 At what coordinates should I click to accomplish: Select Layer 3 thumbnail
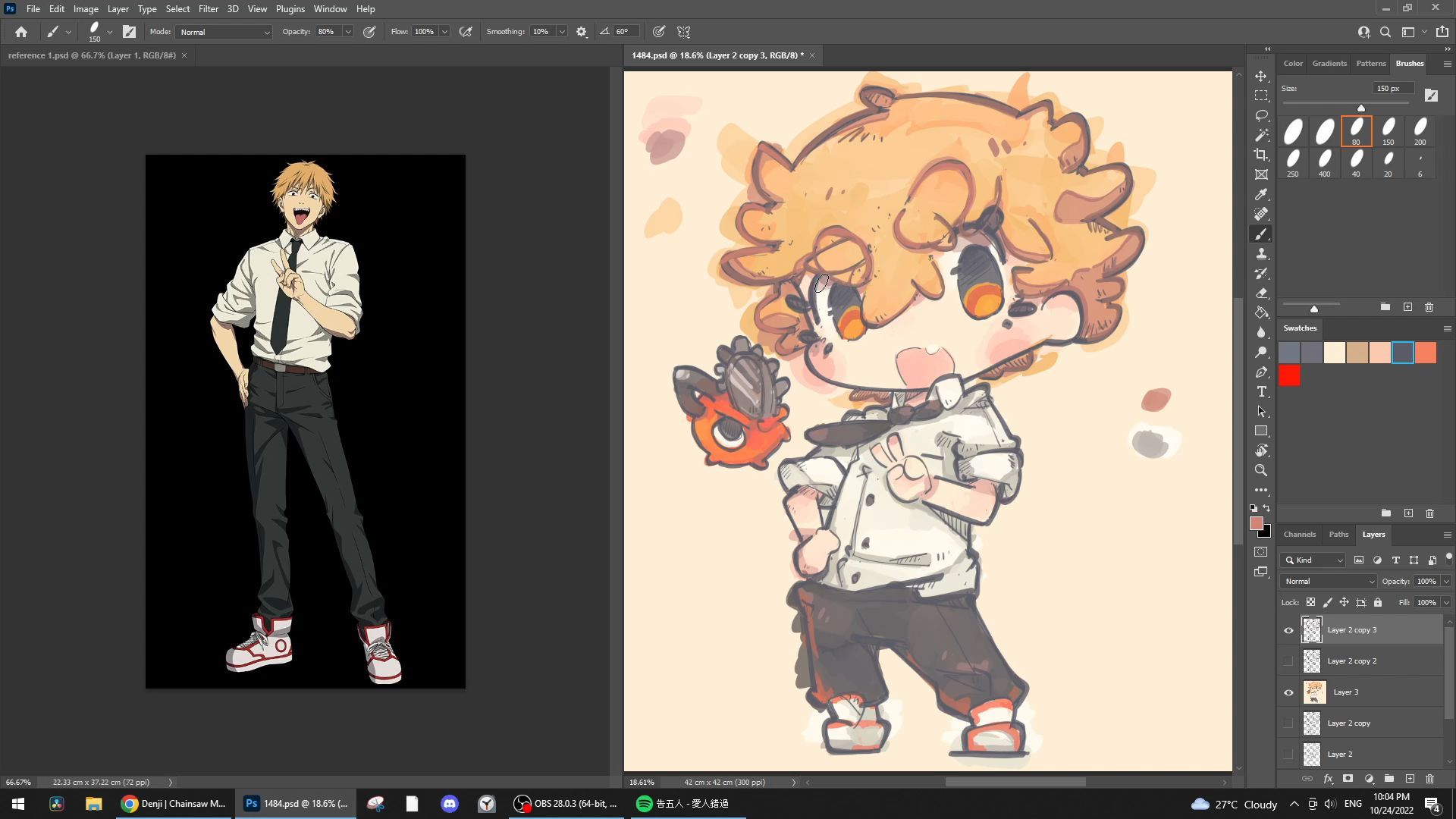1314,692
